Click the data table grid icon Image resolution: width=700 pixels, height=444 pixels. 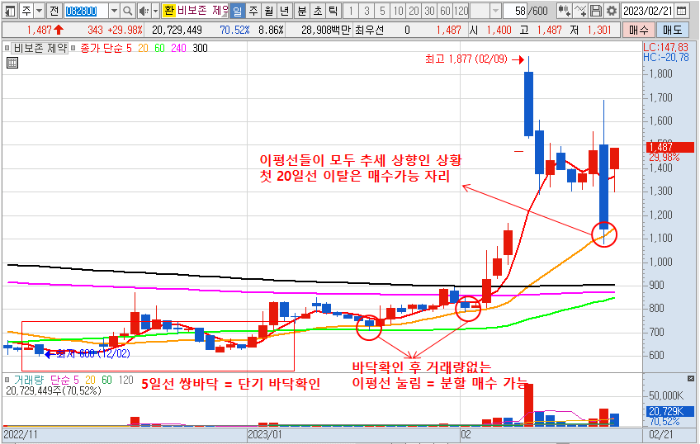point(12,63)
